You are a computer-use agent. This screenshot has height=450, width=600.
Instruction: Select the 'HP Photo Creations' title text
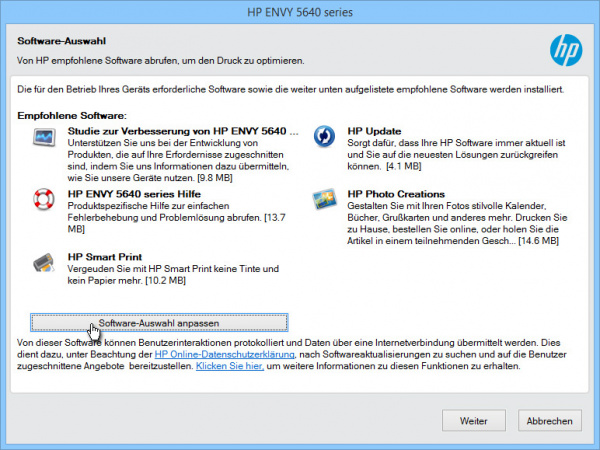pos(396,194)
